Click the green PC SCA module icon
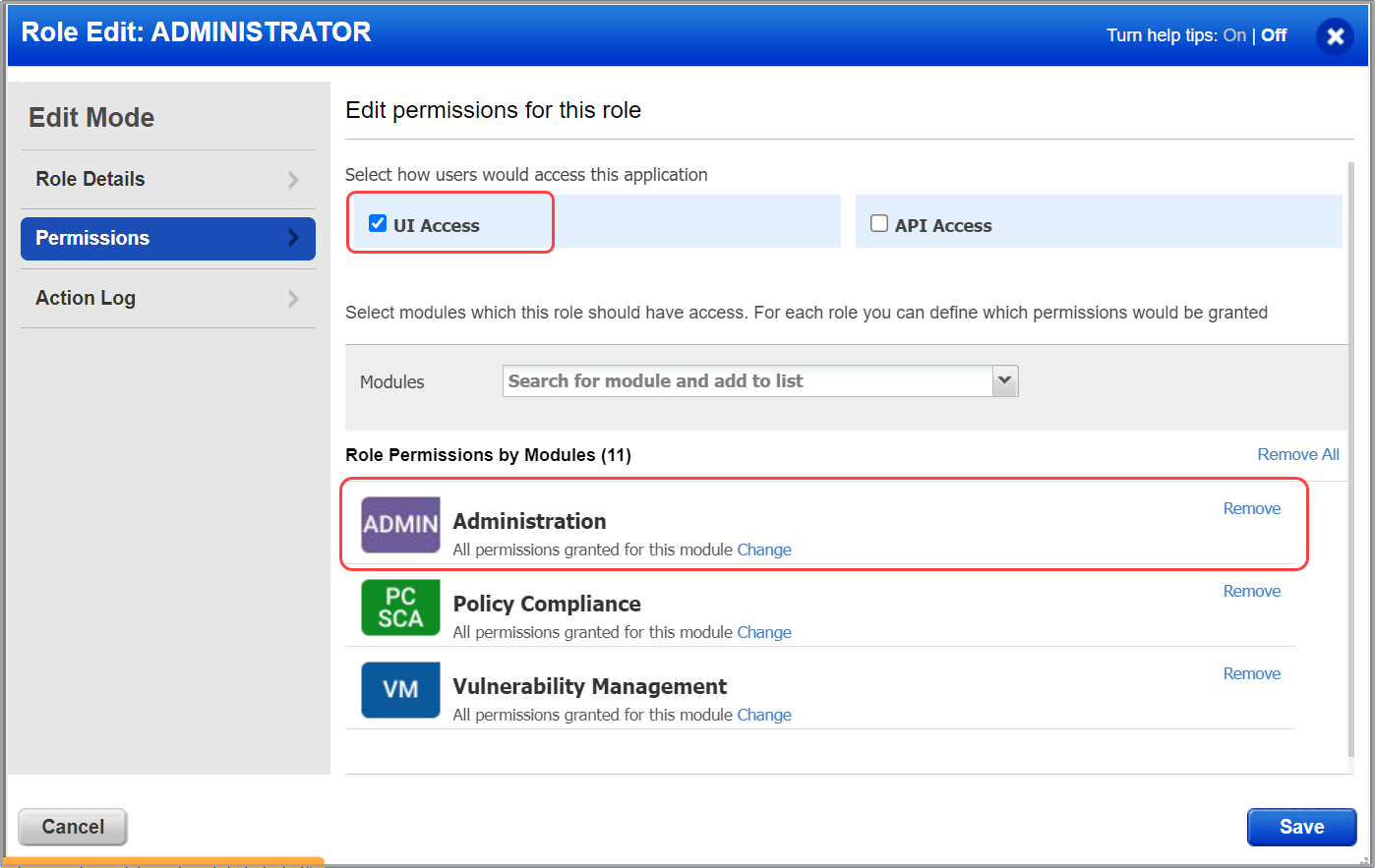Viewport: 1375px width, 868px height. (400, 608)
